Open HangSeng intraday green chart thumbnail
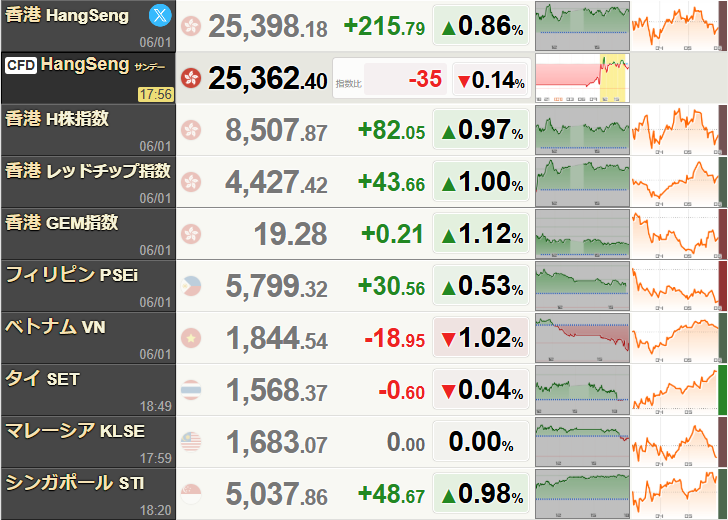Screen dimensions: 728x520 [582, 26]
